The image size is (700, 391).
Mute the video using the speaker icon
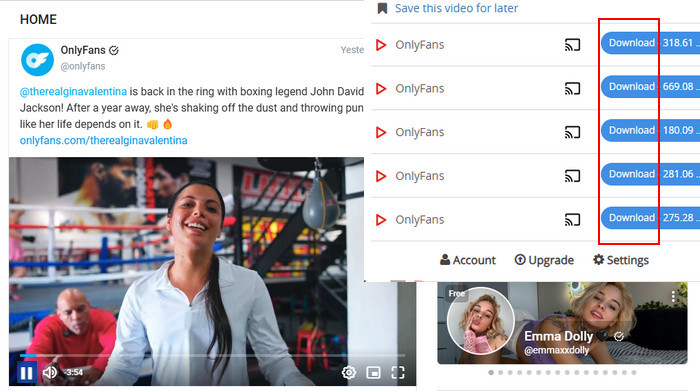click(x=50, y=372)
